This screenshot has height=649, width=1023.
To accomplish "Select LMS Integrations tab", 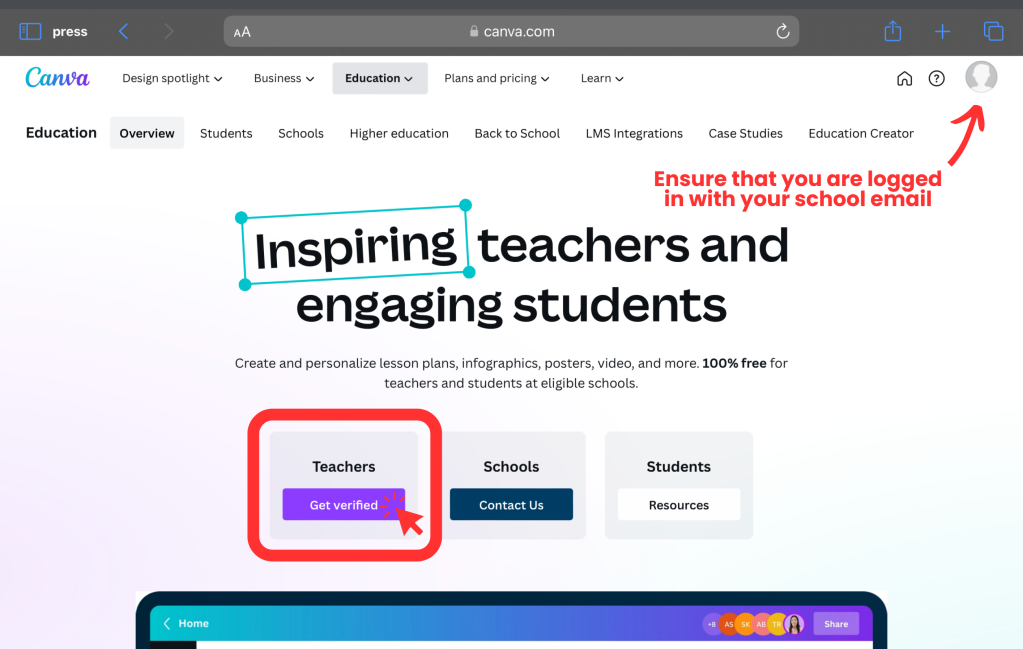I will click(634, 133).
